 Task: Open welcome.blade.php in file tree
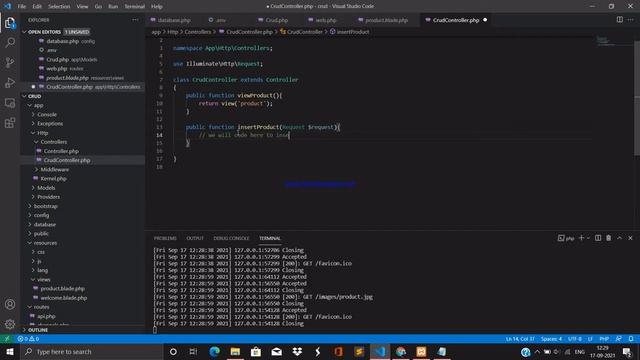click(64, 298)
